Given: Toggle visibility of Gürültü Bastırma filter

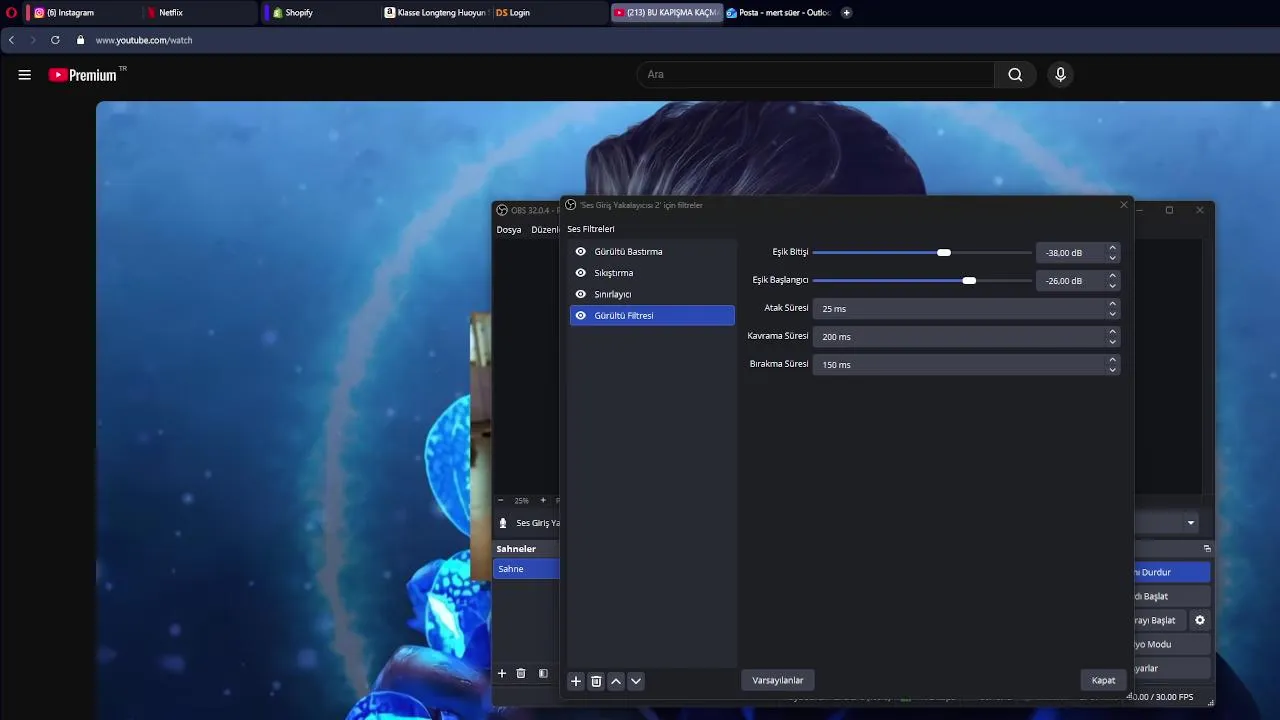Looking at the screenshot, I should (x=581, y=252).
